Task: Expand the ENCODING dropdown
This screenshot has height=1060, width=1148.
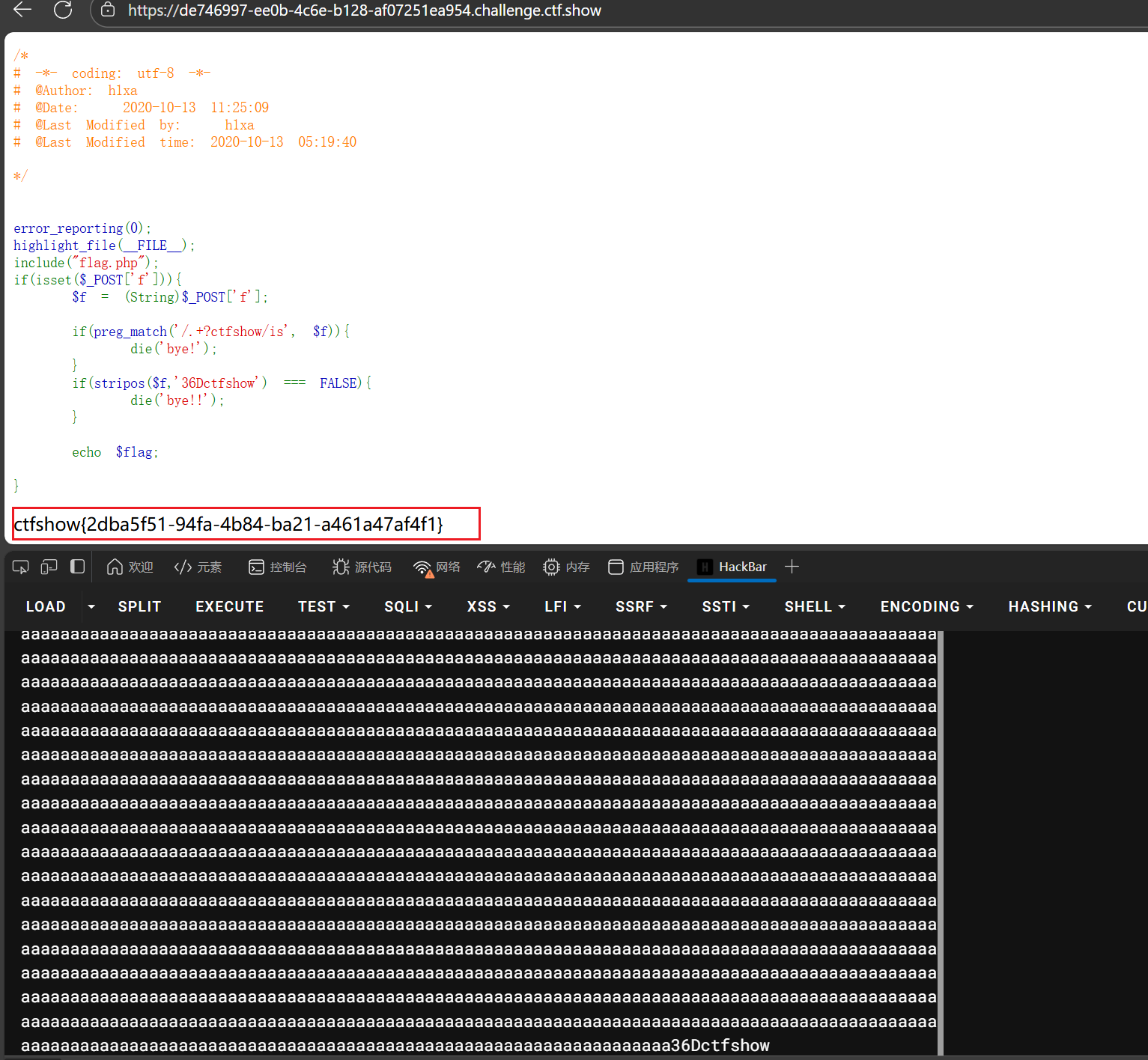Action: point(926,606)
